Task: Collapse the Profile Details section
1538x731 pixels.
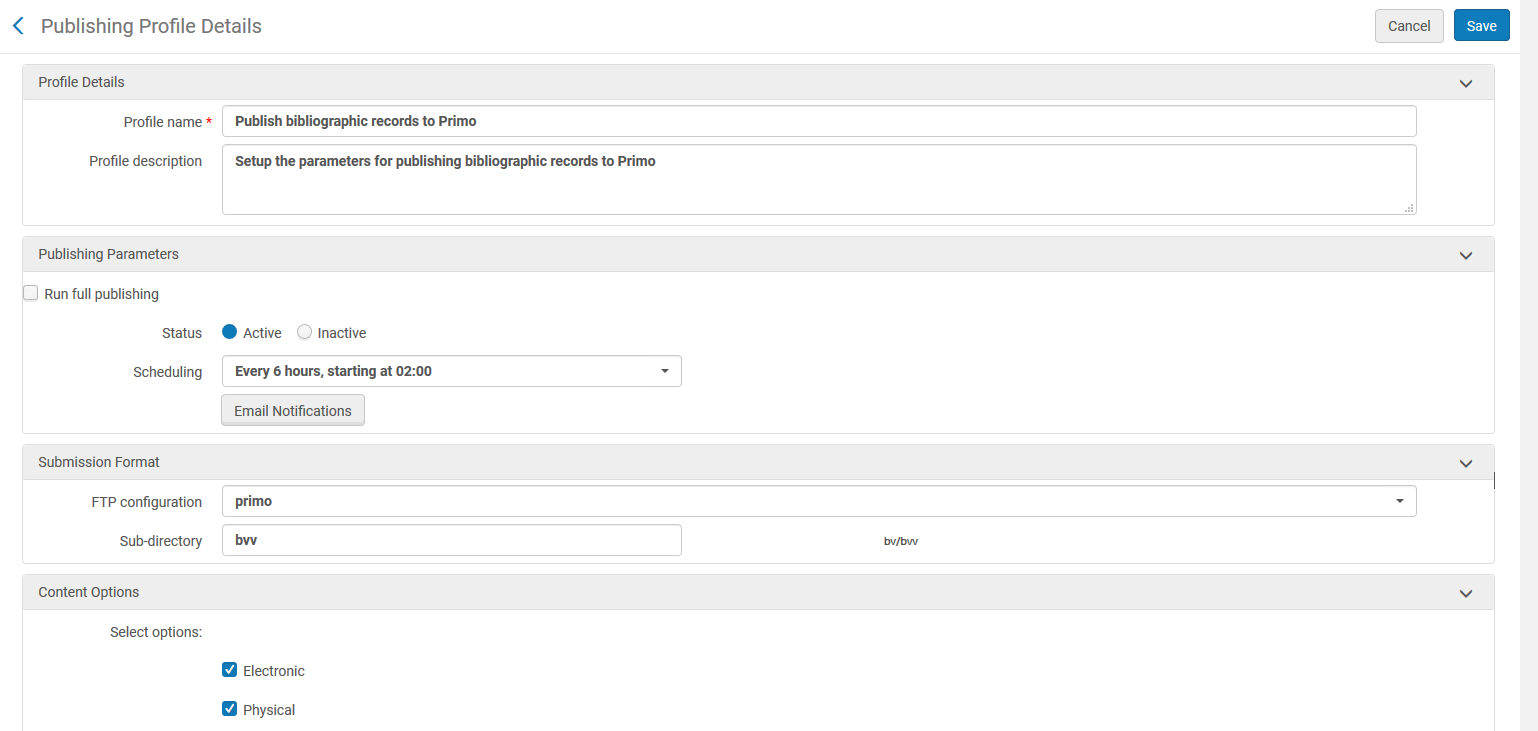Action: pyautogui.click(x=1466, y=83)
